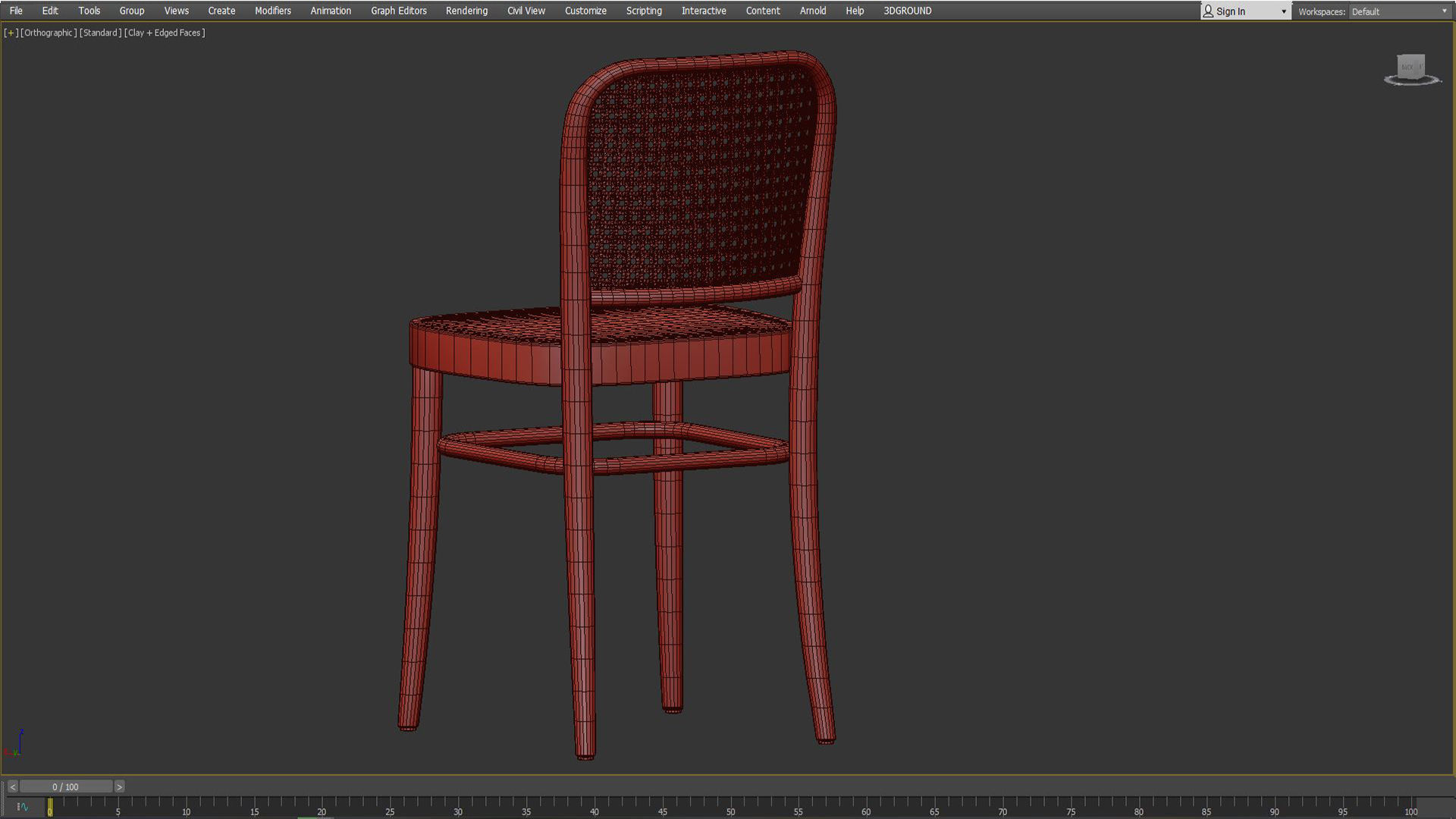Open the Graph Editors menu
The width and height of the screenshot is (1456, 819).
click(399, 11)
